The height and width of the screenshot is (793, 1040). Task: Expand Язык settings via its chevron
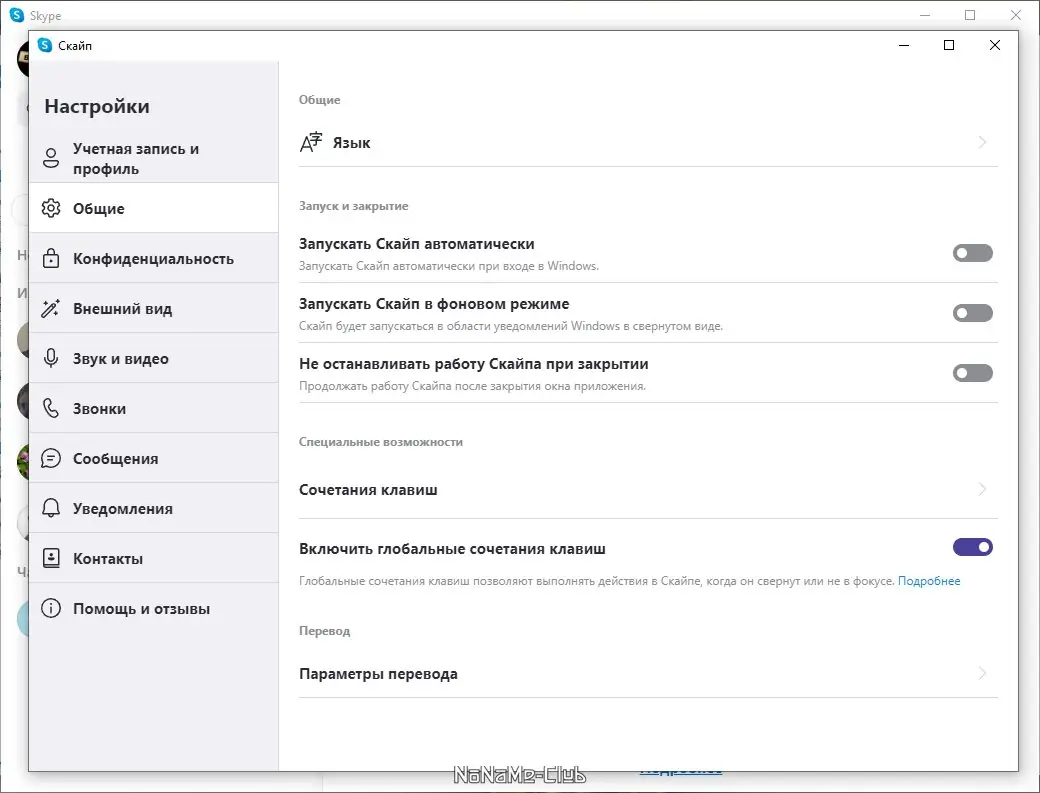(982, 142)
